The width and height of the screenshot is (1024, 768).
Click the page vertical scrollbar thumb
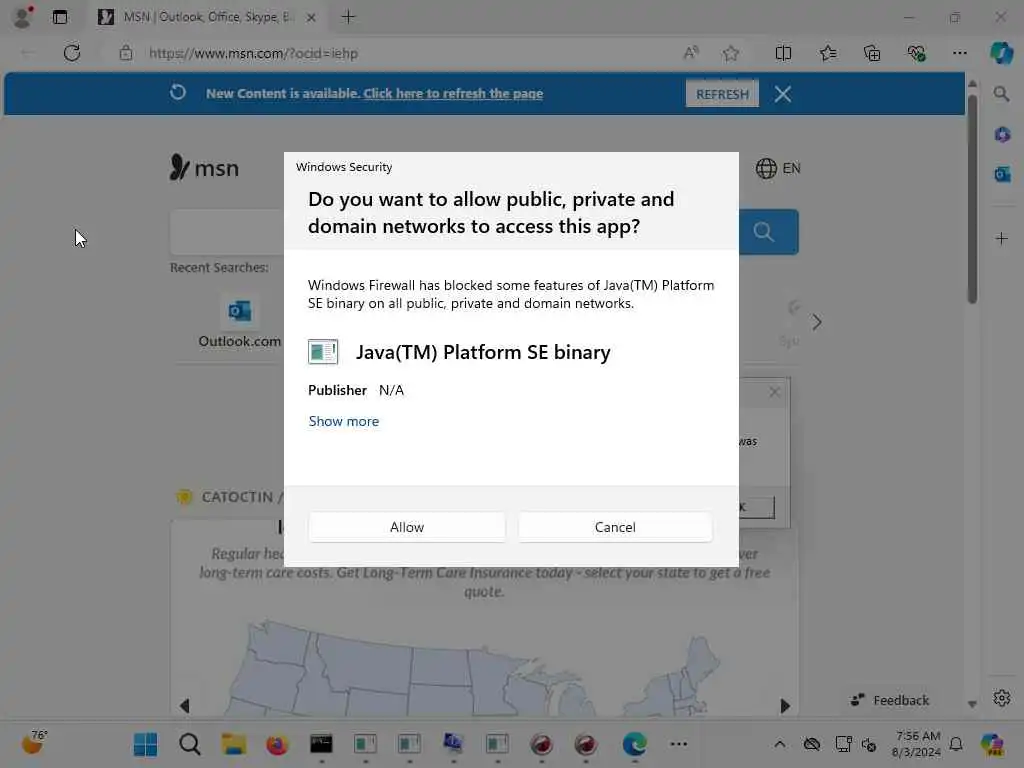(x=972, y=199)
